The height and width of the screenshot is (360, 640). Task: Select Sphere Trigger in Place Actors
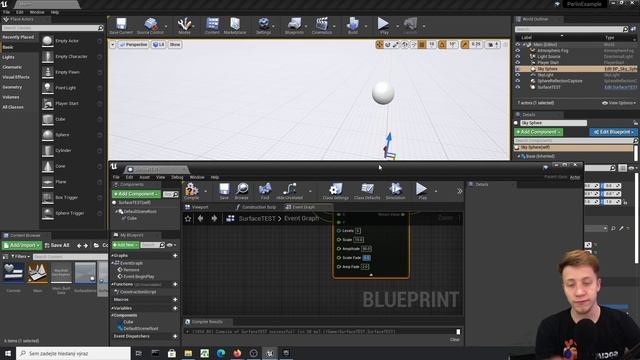click(x=72, y=213)
